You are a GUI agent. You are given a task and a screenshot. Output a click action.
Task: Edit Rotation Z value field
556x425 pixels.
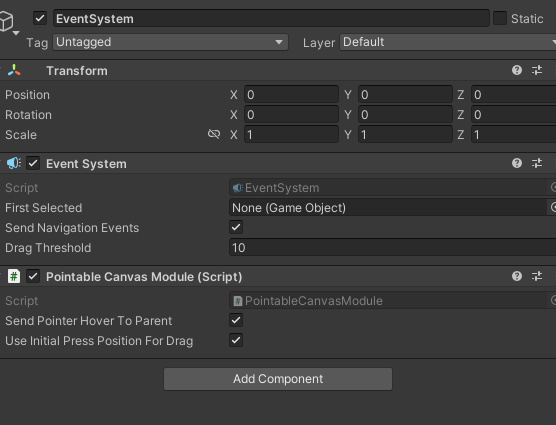pos(514,115)
